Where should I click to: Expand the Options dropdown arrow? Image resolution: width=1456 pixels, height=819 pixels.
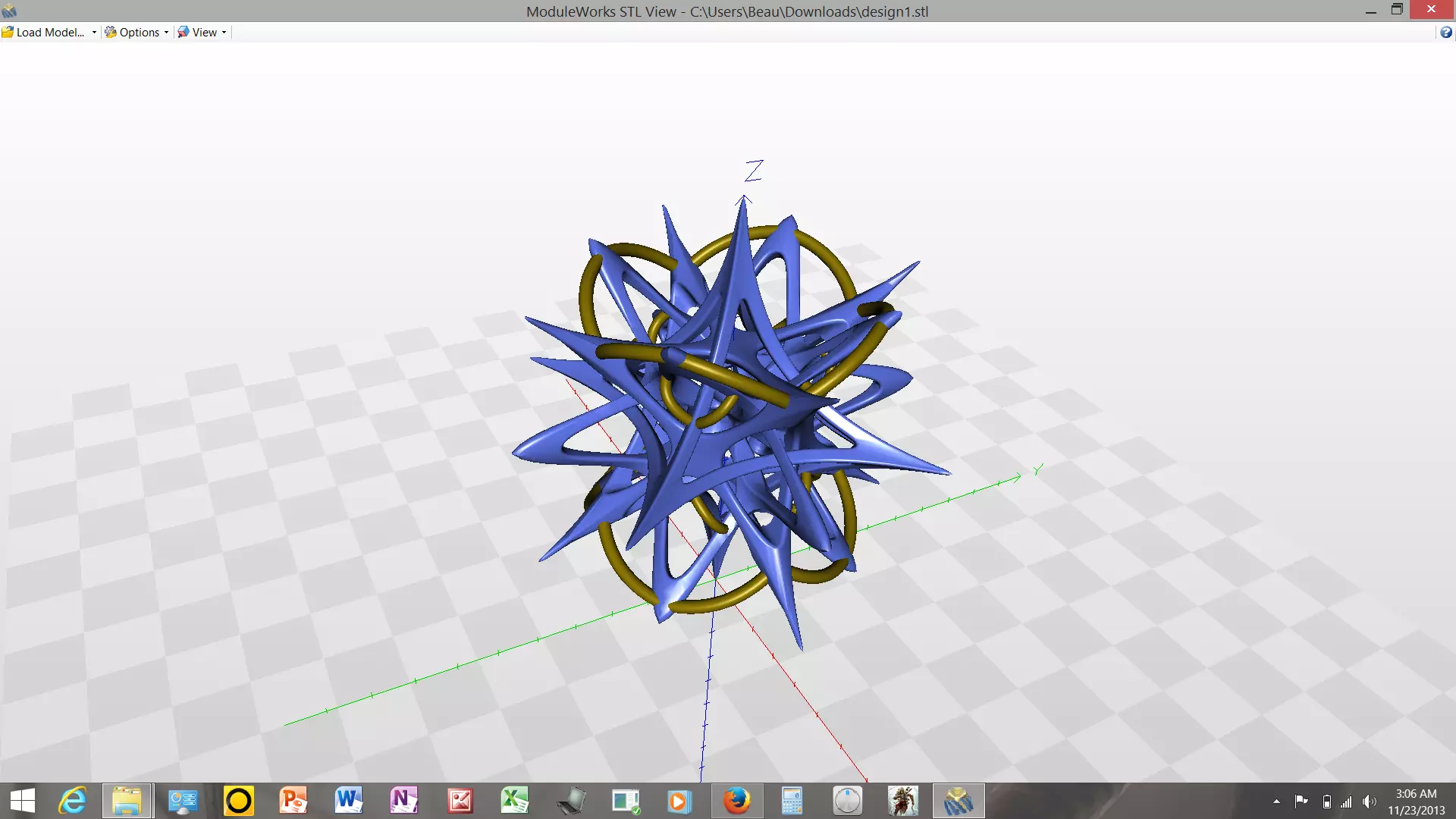[x=166, y=32]
